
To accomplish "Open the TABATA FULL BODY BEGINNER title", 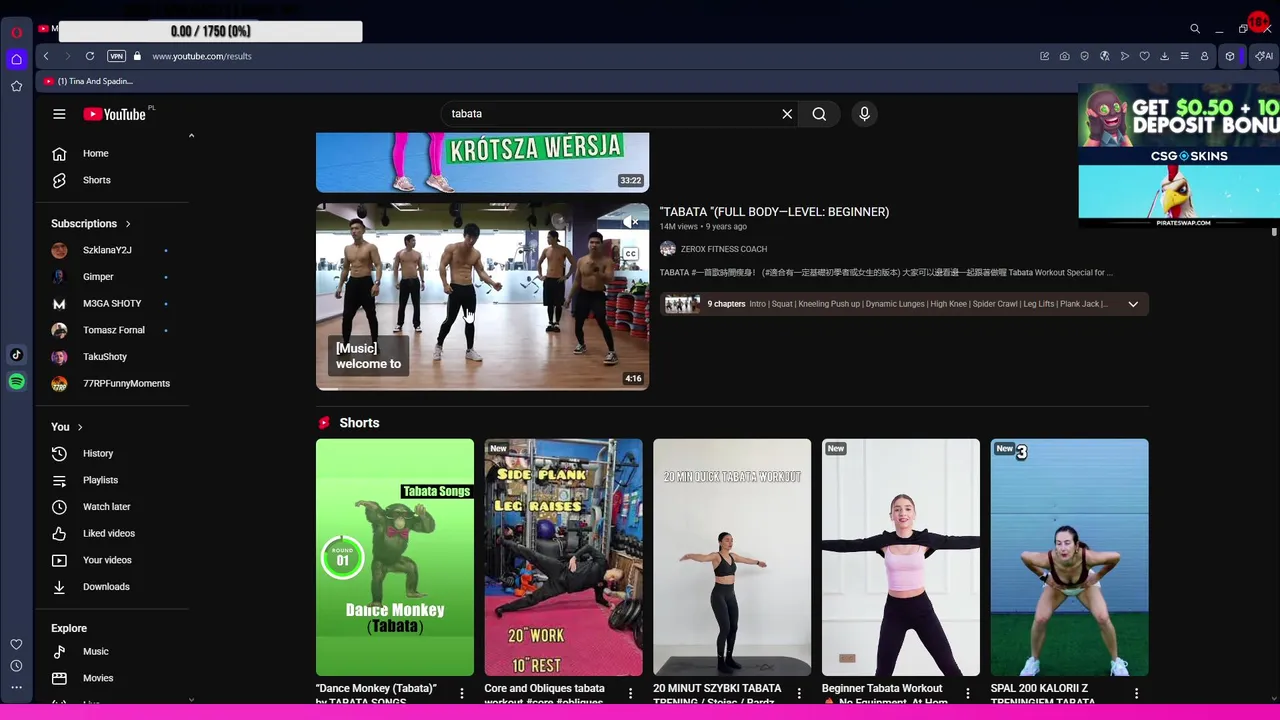I will coord(774,212).
